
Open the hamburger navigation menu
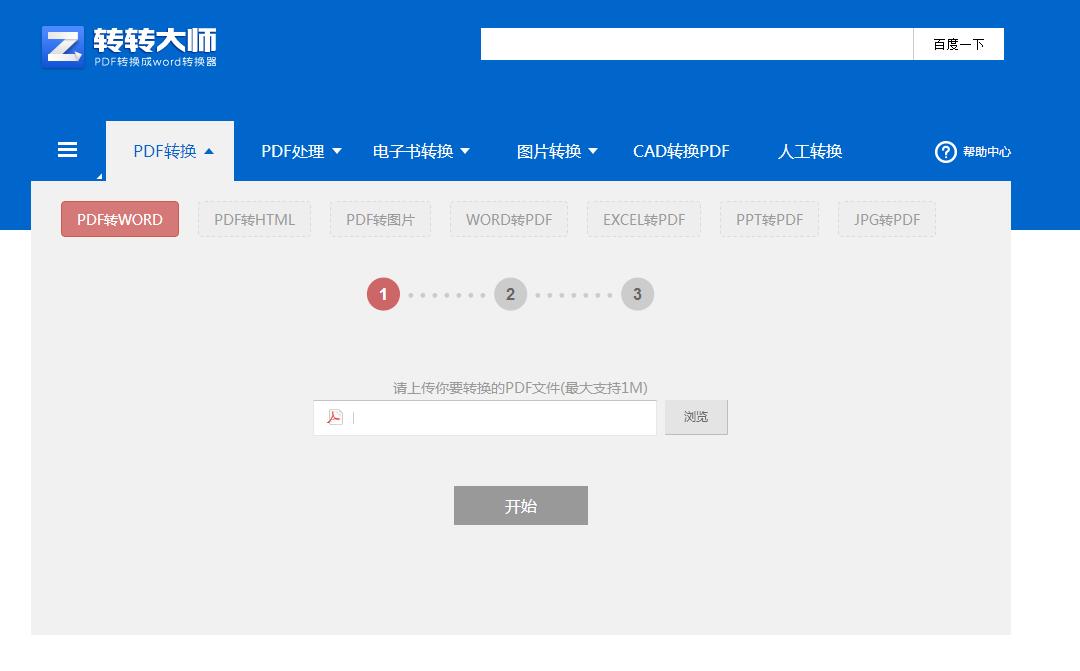[66, 149]
